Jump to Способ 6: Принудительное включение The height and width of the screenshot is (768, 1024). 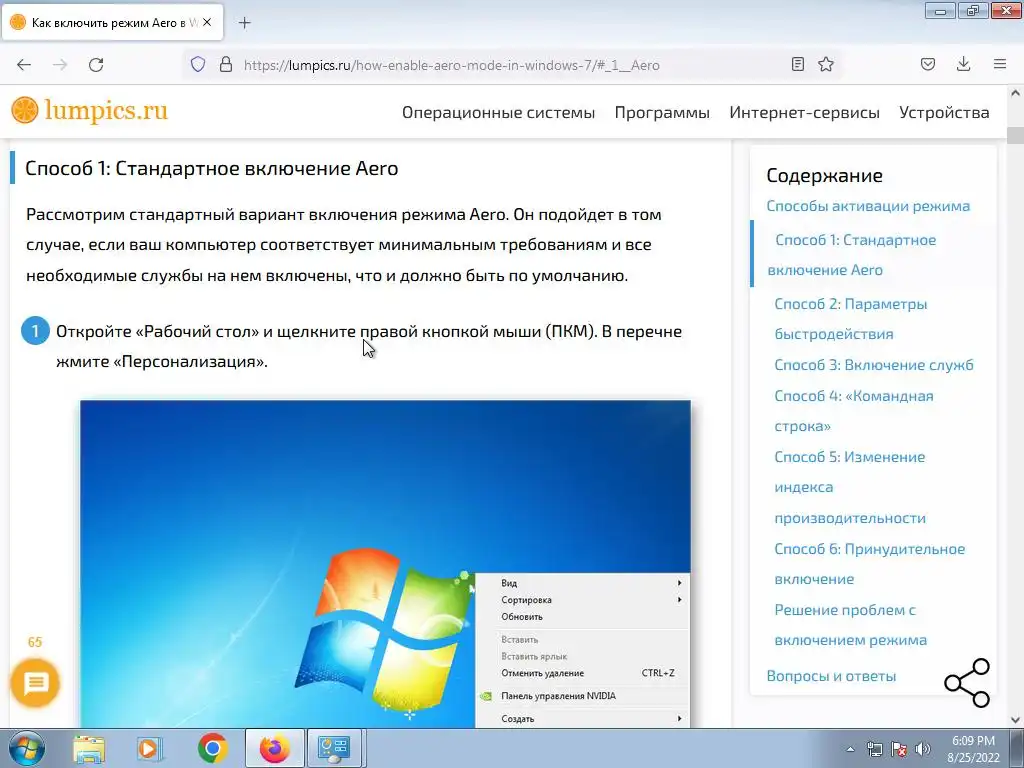tap(869, 564)
